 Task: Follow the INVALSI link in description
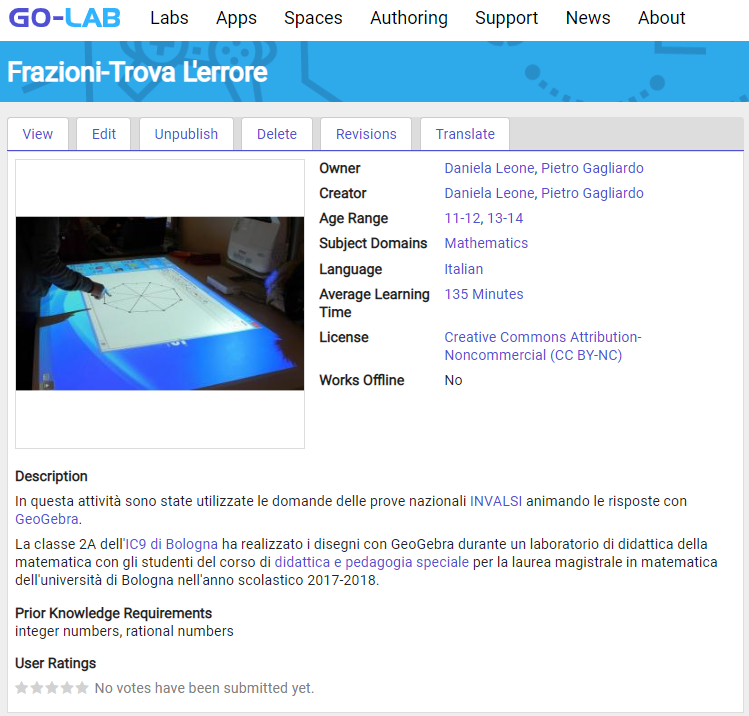click(496, 501)
